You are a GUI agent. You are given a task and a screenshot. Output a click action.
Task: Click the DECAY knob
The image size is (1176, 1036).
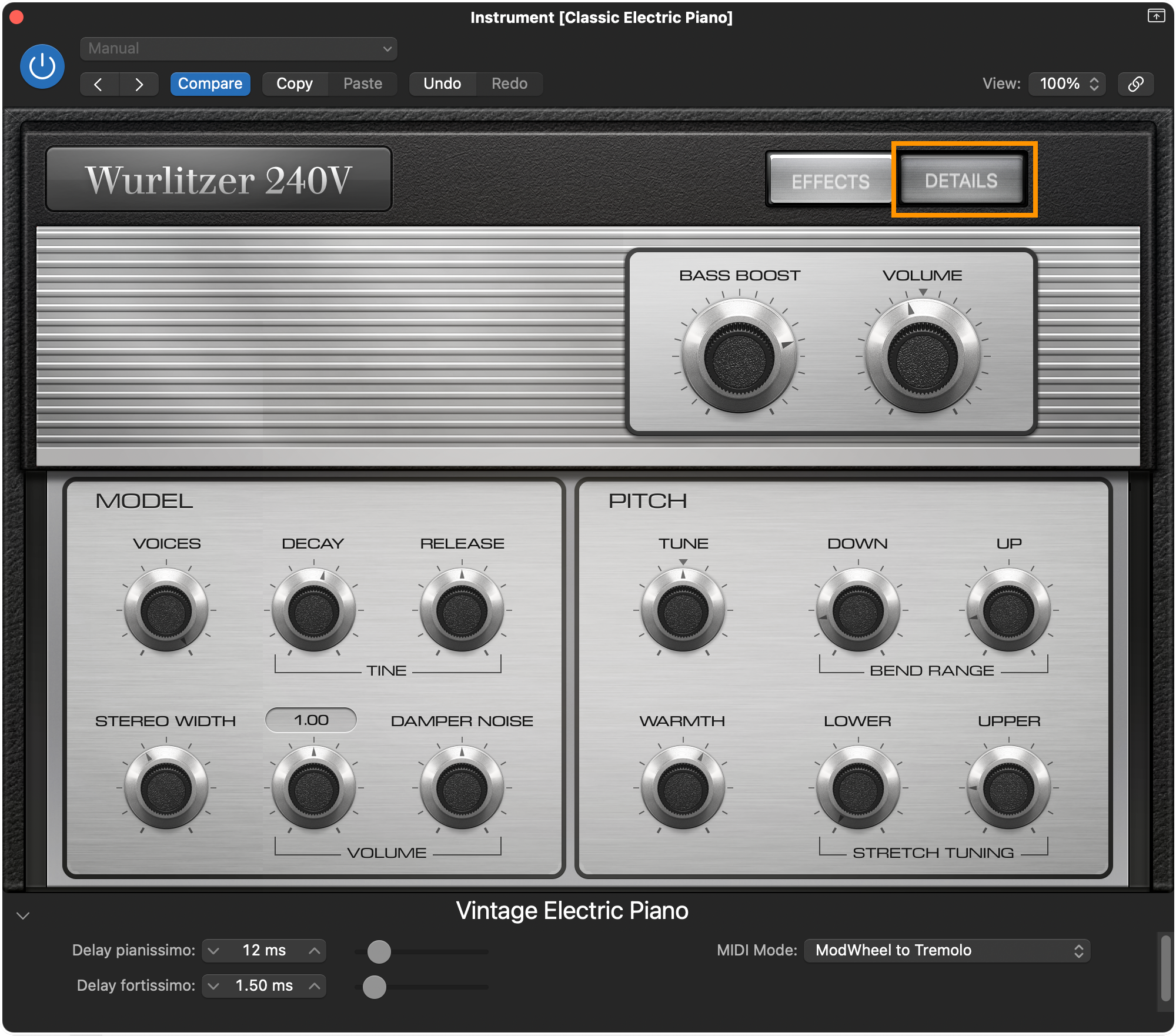click(x=313, y=611)
